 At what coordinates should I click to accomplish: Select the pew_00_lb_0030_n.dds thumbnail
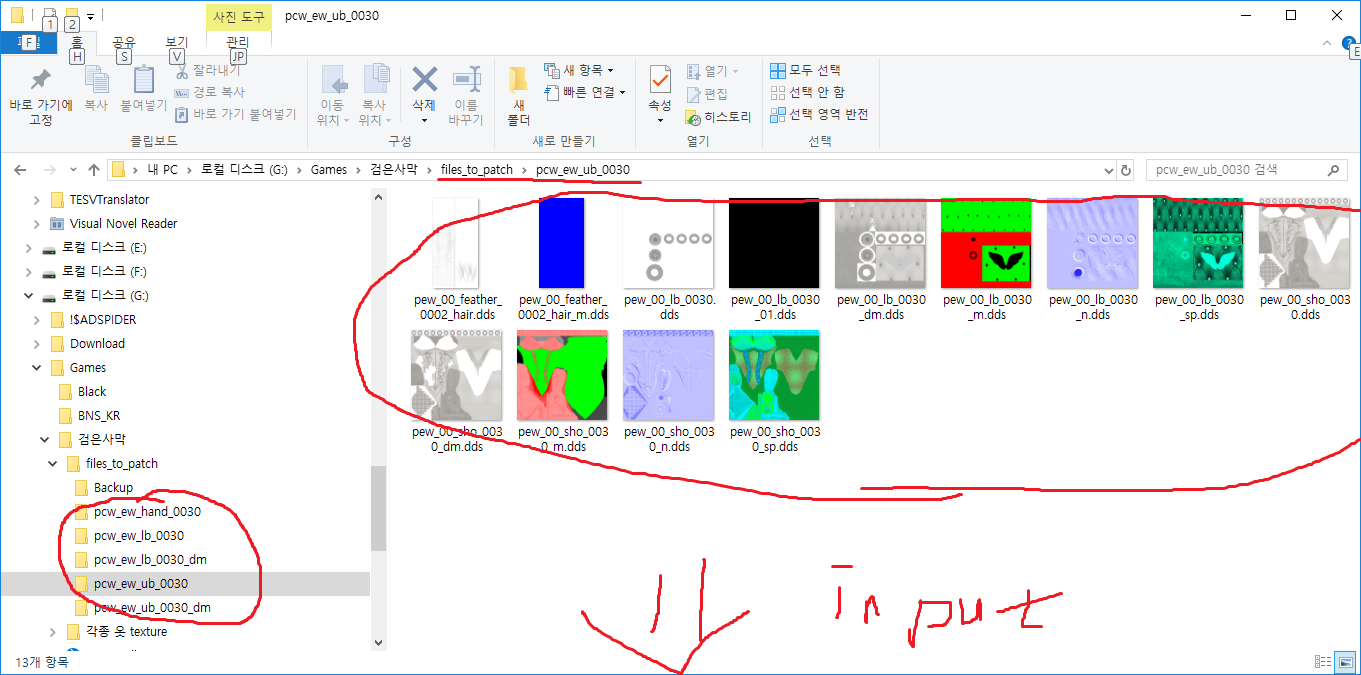tap(1093, 243)
